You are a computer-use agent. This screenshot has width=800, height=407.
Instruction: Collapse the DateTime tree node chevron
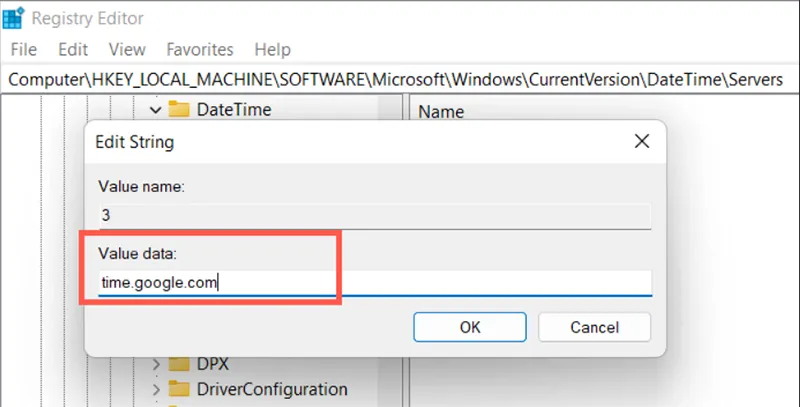coord(155,109)
